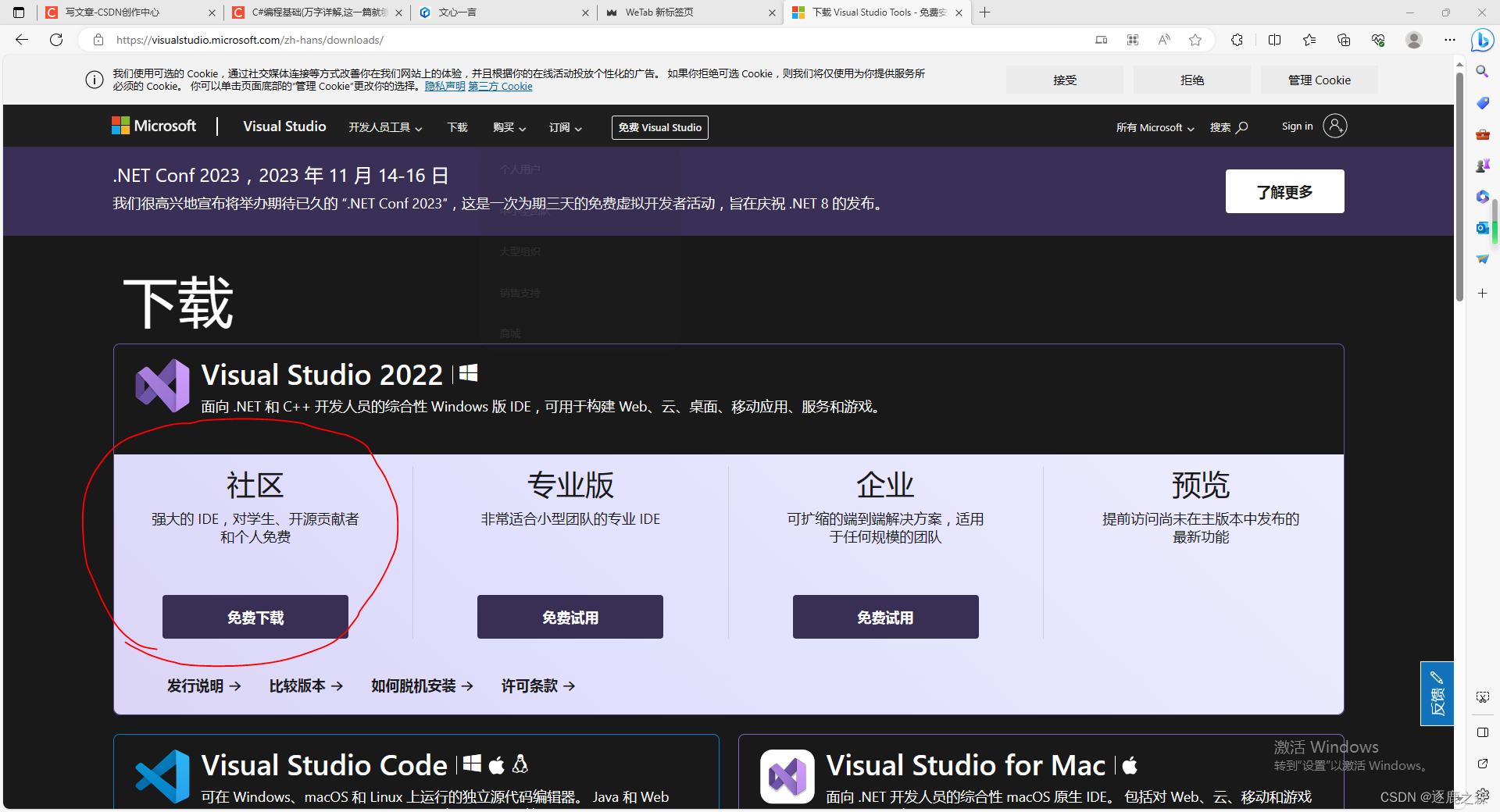The image size is (1500, 812).
Task: Switch to the C#编程基础 tab
Action: pos(316,12)
